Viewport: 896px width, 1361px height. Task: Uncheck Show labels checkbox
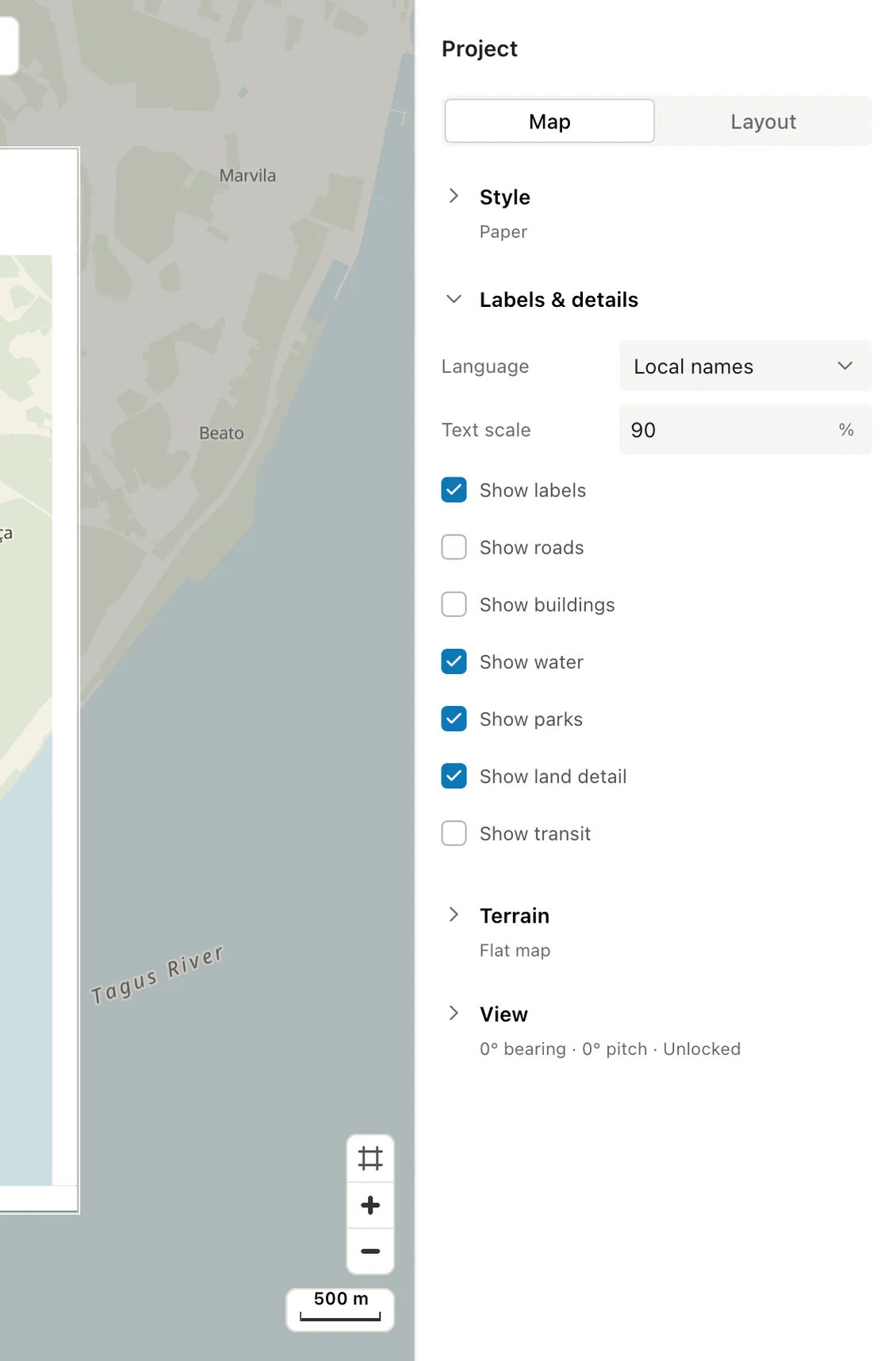click(x=454, y=490)
